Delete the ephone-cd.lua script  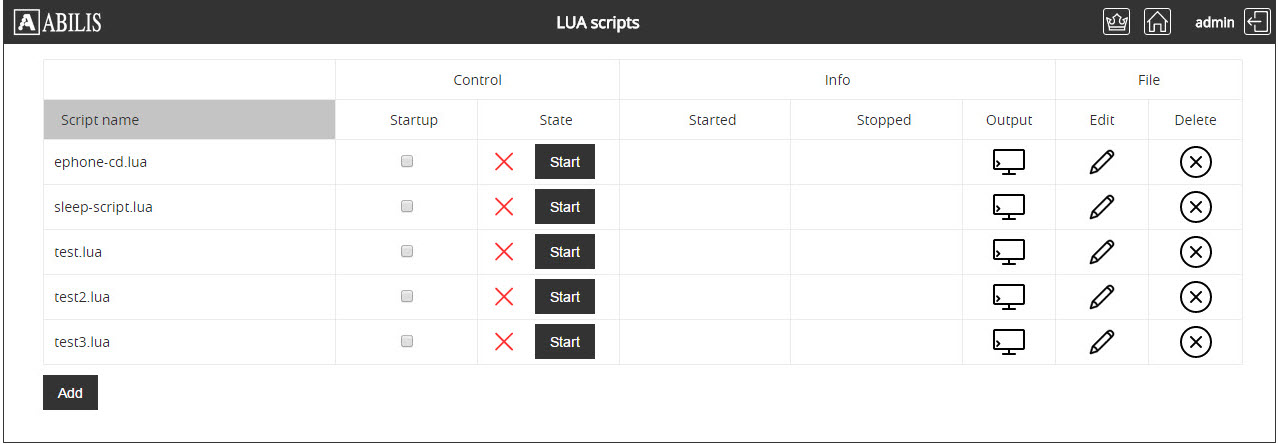(x=1195, y=162)
